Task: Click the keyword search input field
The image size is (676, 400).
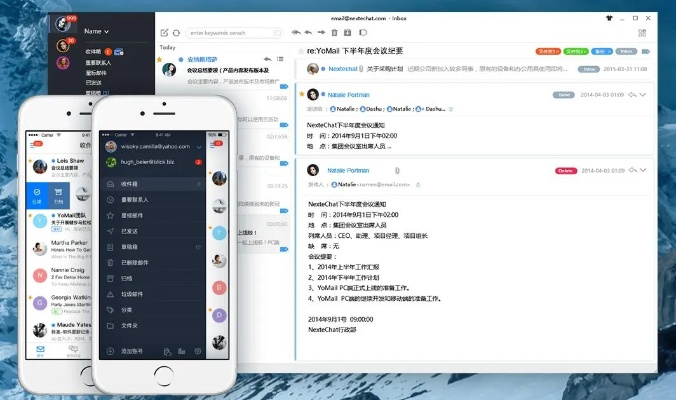Action: pyautogui.click(x=232, y=32)
